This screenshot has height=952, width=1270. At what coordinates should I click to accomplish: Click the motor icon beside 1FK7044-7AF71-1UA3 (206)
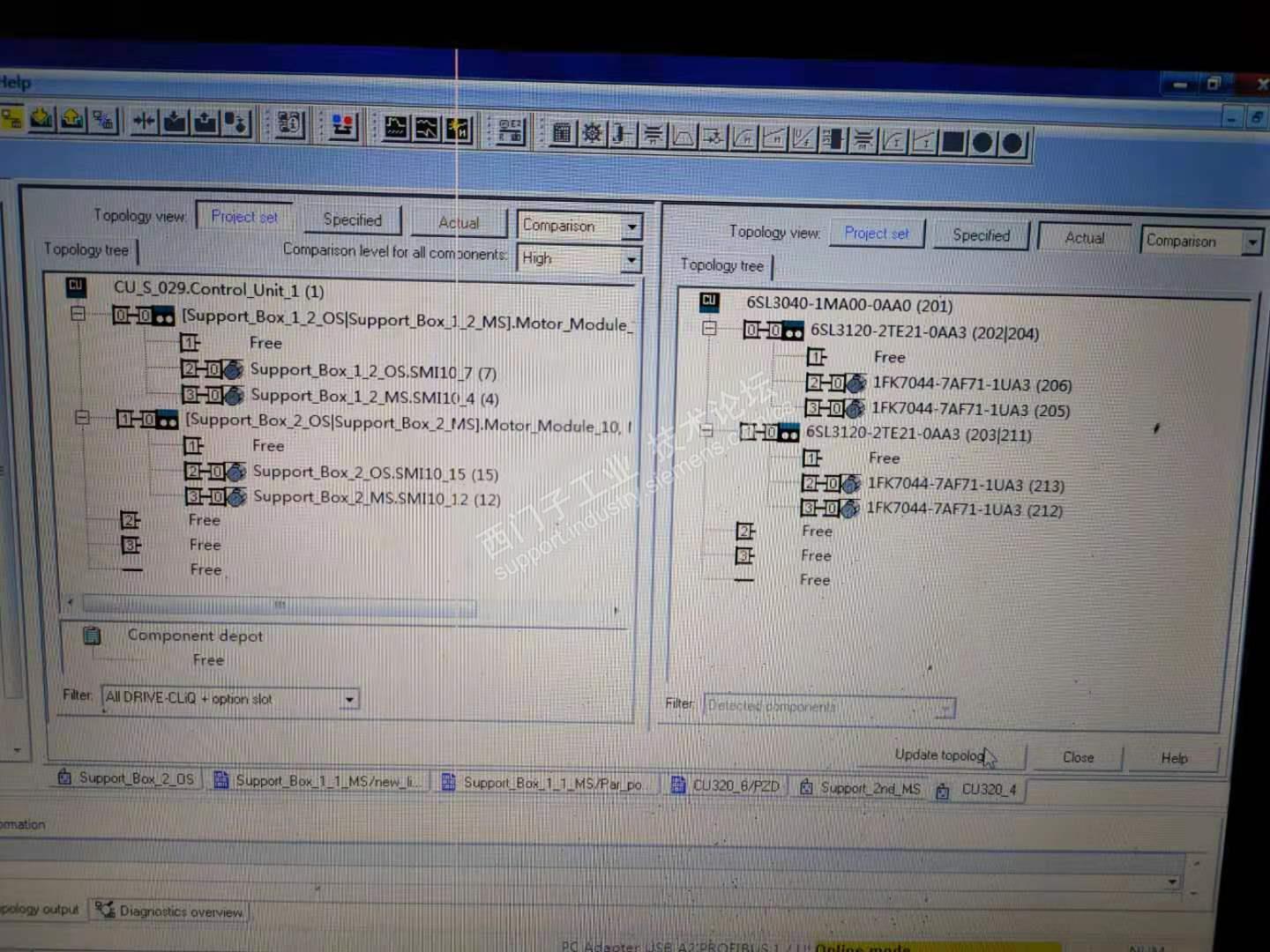coord(855,383)
